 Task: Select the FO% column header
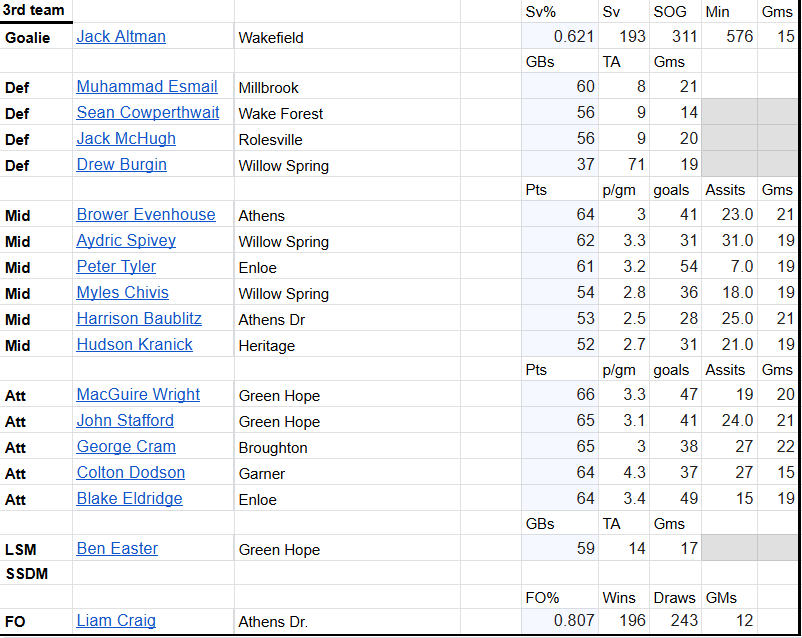click(x=560, y=597)
